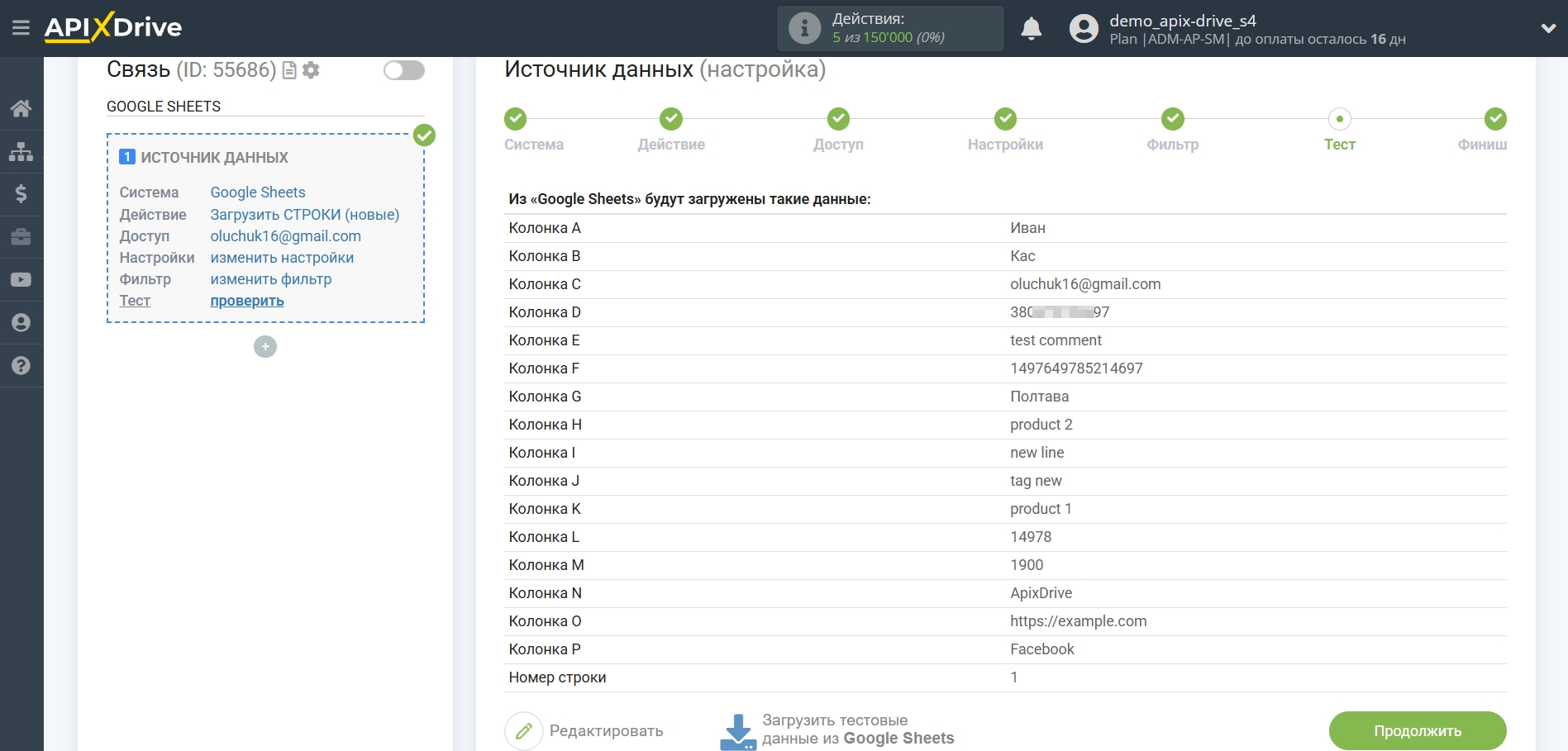The image size is (1568, 751).
Task: Click the account avatar icon
Action: (1084, 28)
